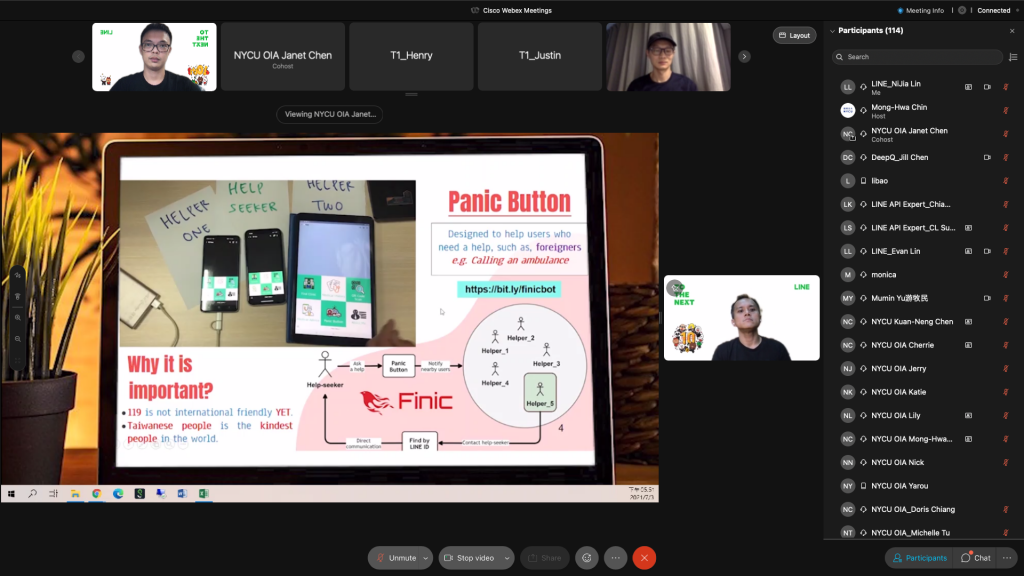Click the card icon for LINE API Expert_CL Su

(968, 228)
